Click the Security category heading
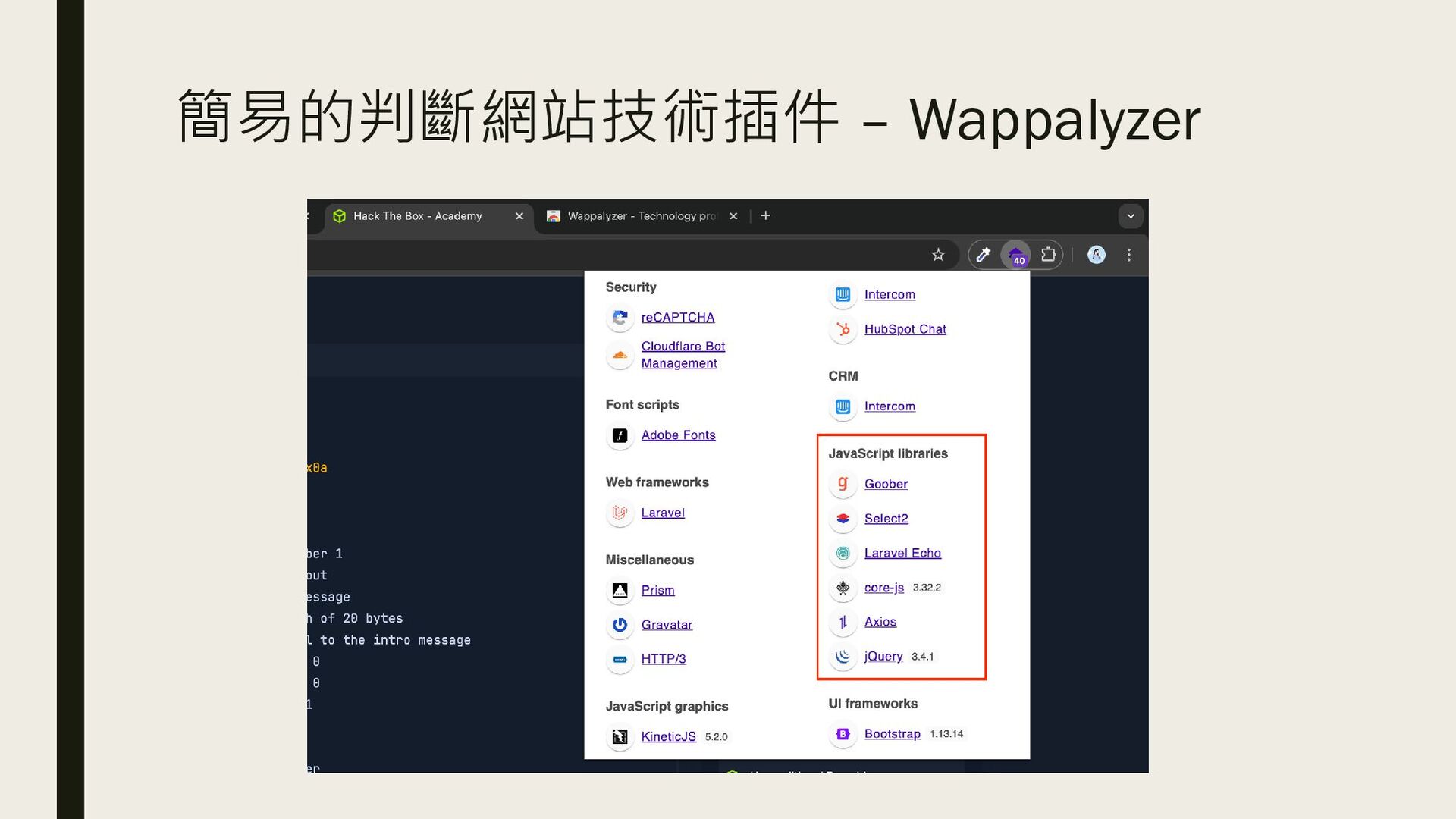 point(631,287)
